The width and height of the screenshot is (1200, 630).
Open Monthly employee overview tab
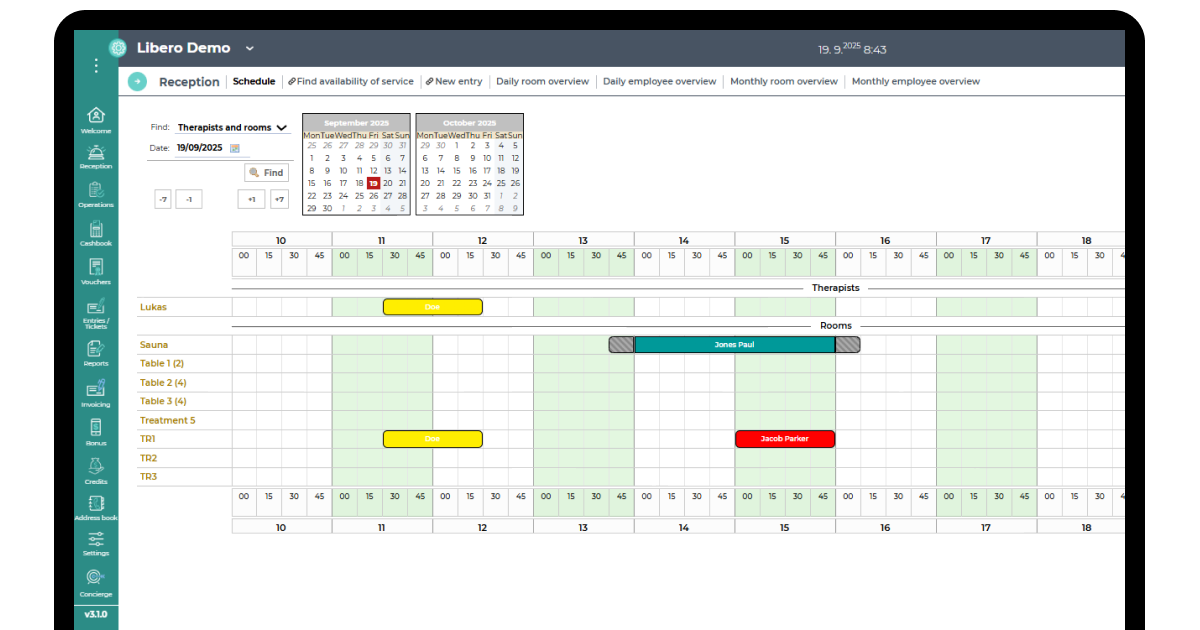(x=916, y=82)
